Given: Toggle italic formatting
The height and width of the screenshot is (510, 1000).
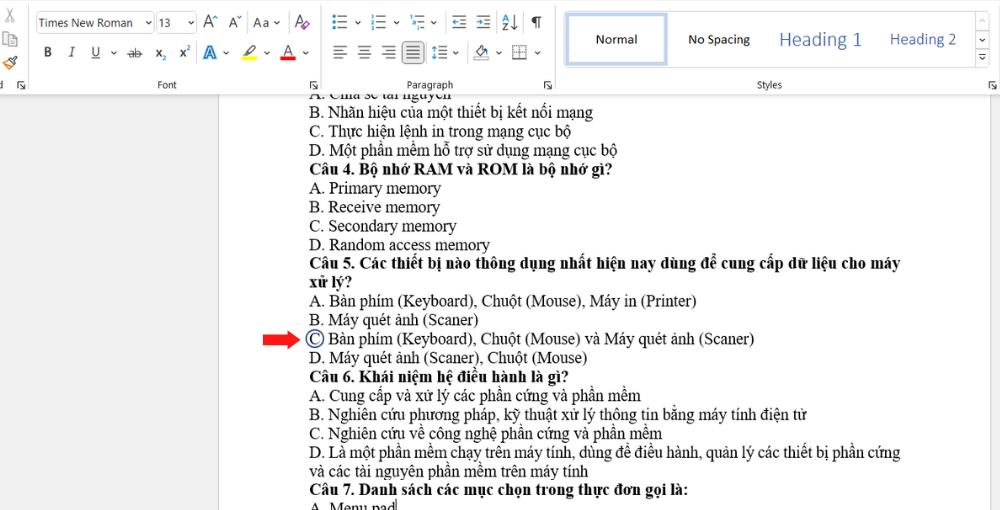Looking at the screenshot, I should point(71,52).
